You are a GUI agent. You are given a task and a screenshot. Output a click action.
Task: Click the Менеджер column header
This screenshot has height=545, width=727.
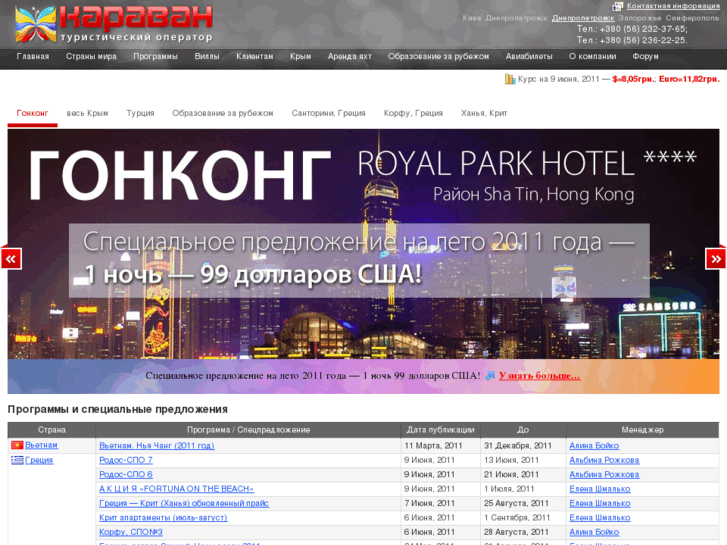coord(643,430)
